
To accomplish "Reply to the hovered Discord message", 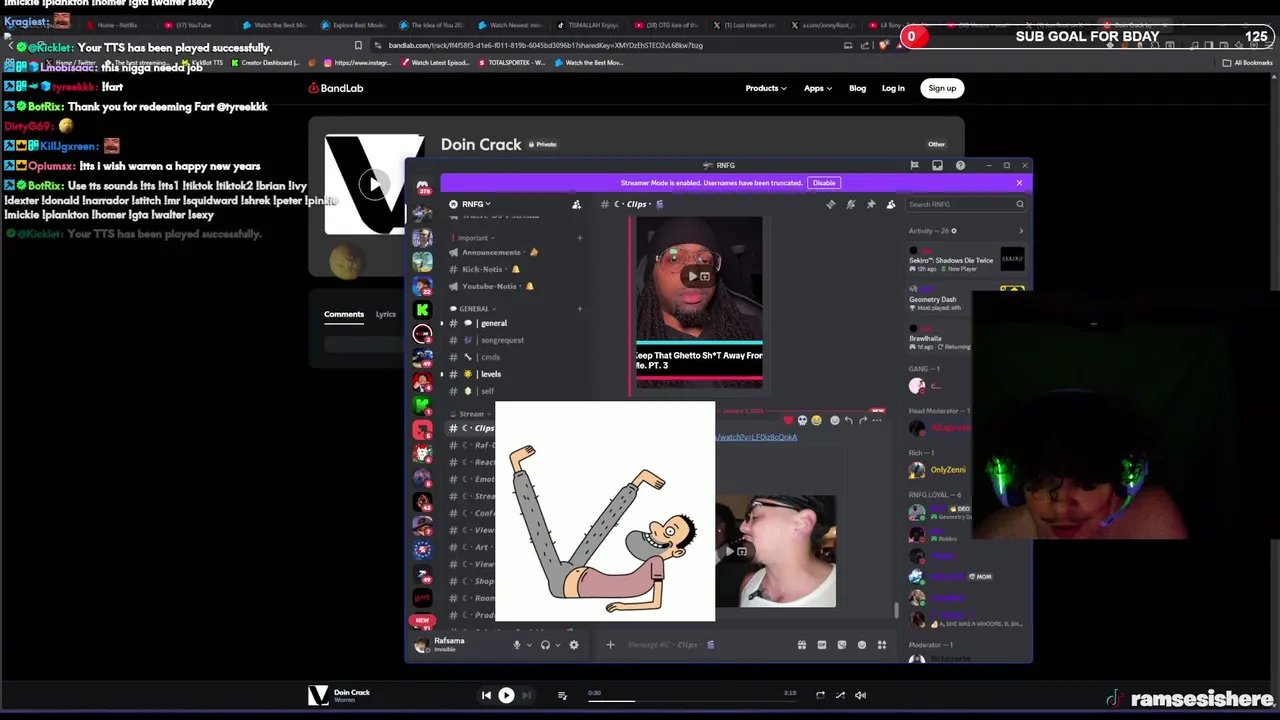I will [849, 420].
